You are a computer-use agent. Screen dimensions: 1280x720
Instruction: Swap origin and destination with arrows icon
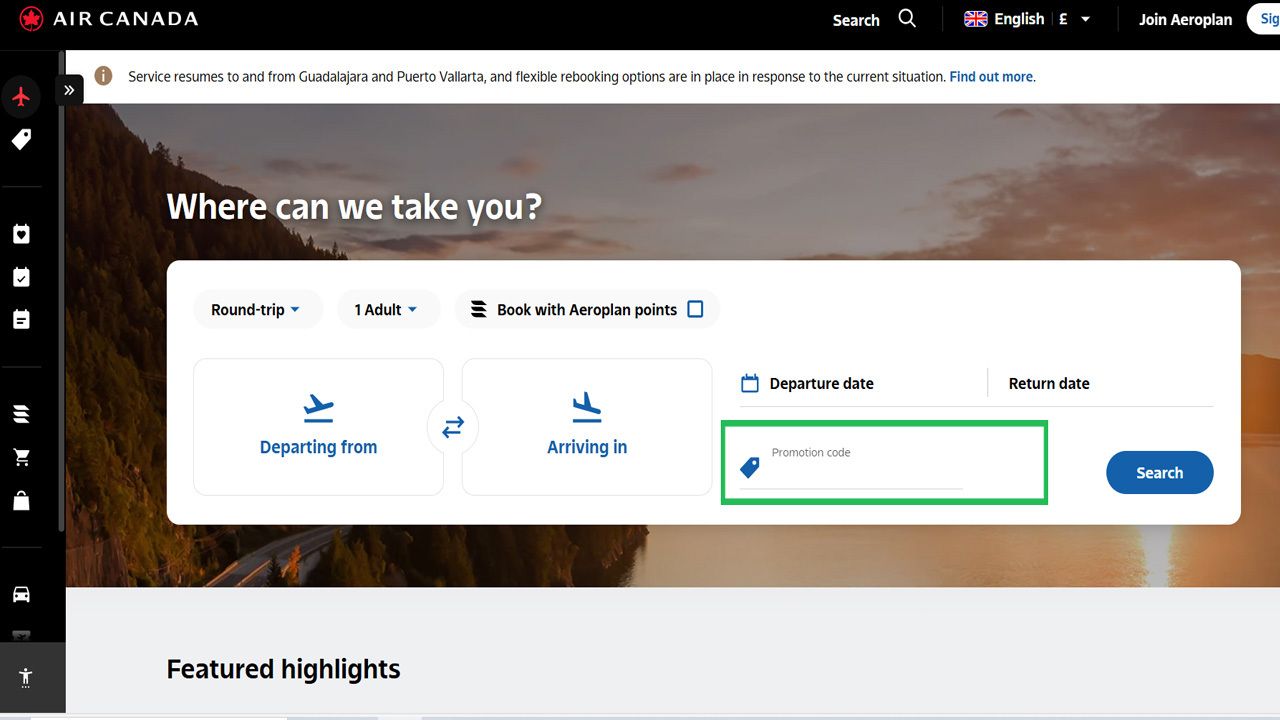point(452,426)
